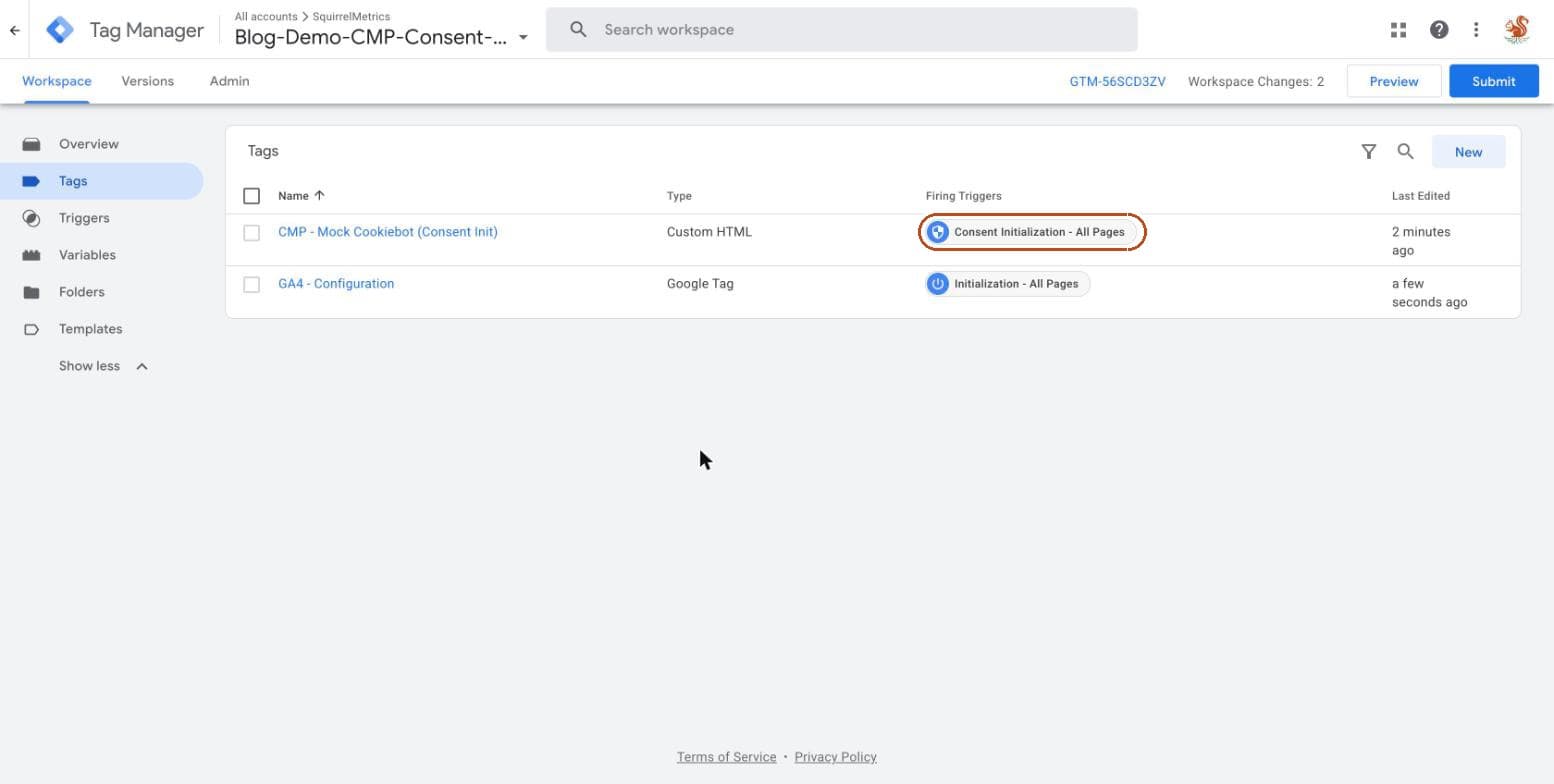This screenshot has height=784, width=1554.
Task: Click the Templates sidebar icon
Action: pos(31,329)
